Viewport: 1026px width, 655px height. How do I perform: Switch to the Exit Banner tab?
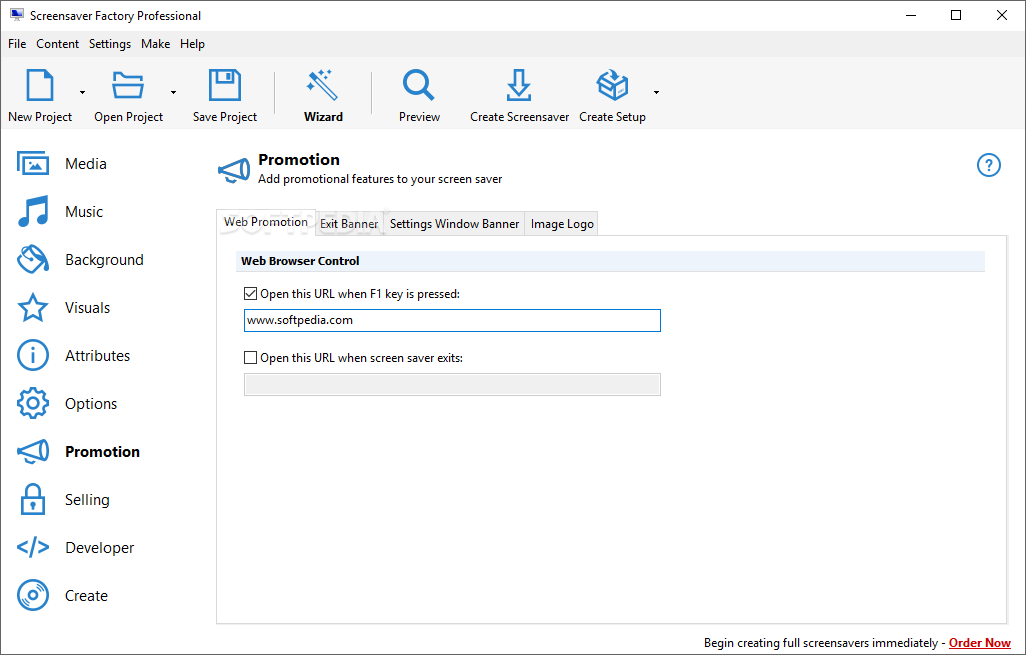pos(349,224)
